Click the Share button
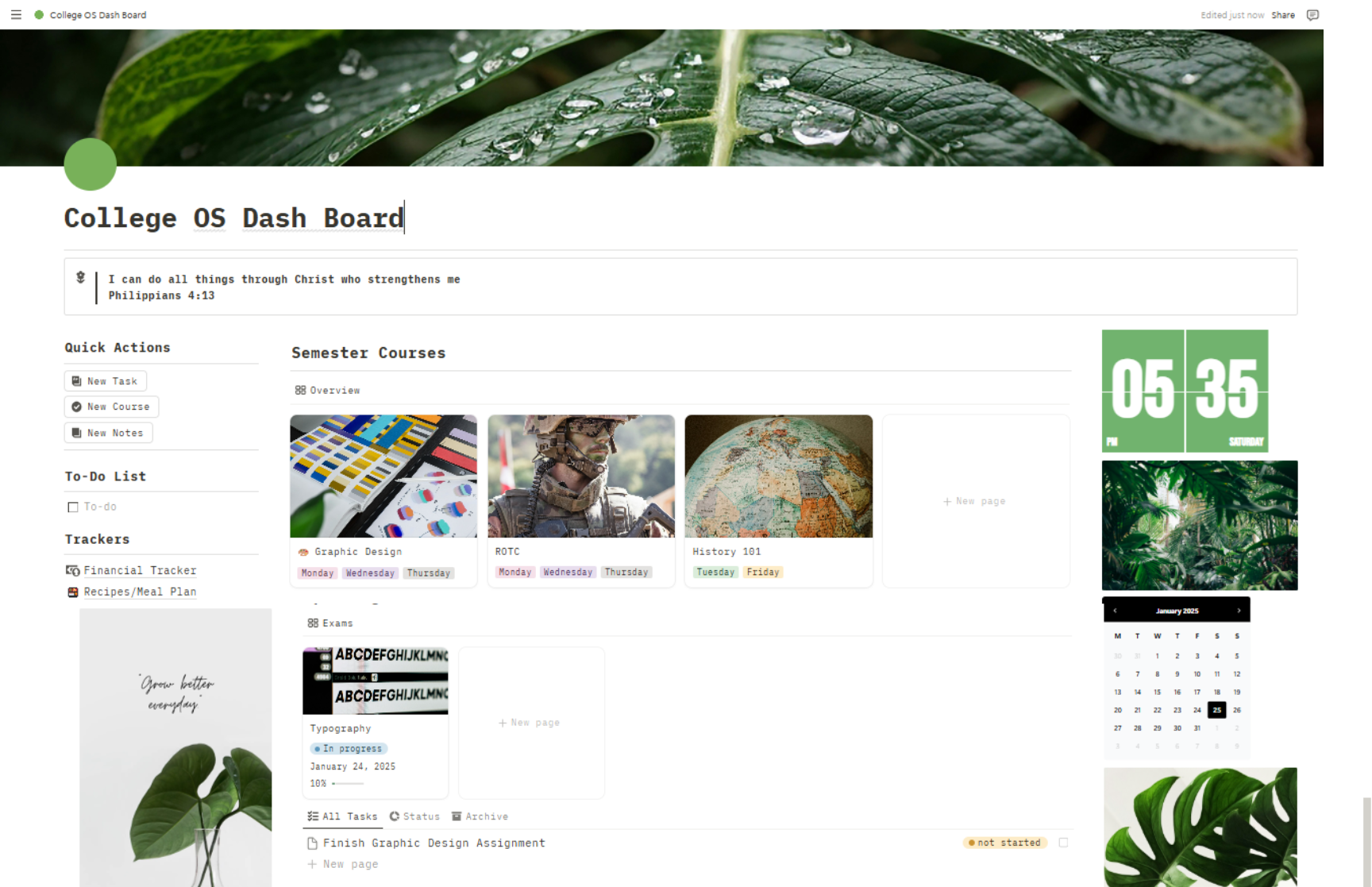The height and width of the screenshot is (887, 1372). [1282, 15]
